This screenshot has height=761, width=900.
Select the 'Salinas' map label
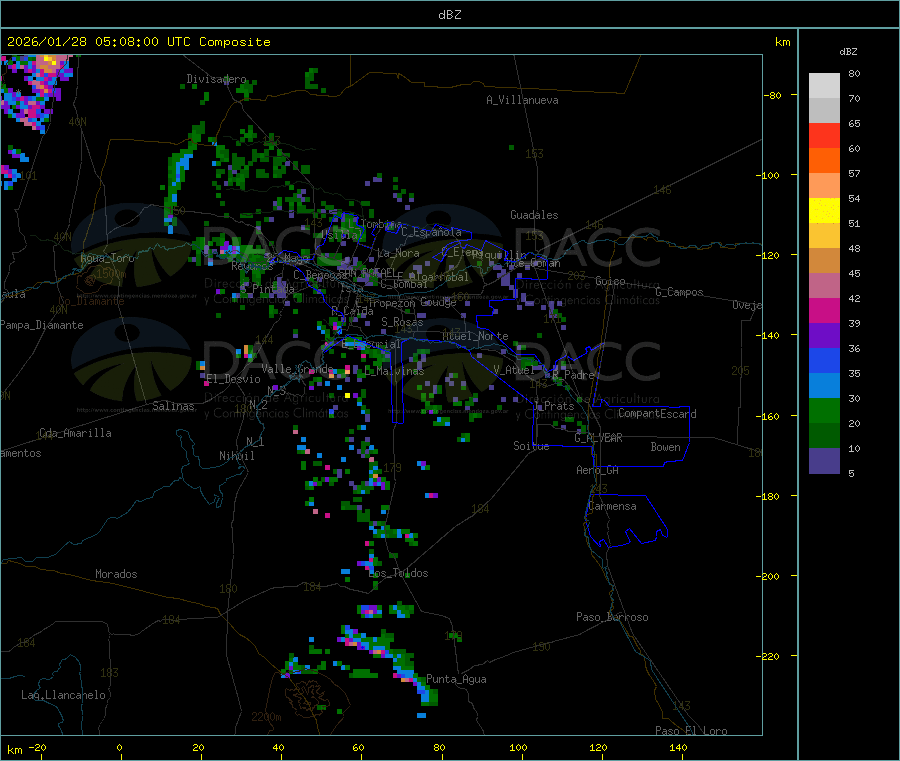click(173, 406)
